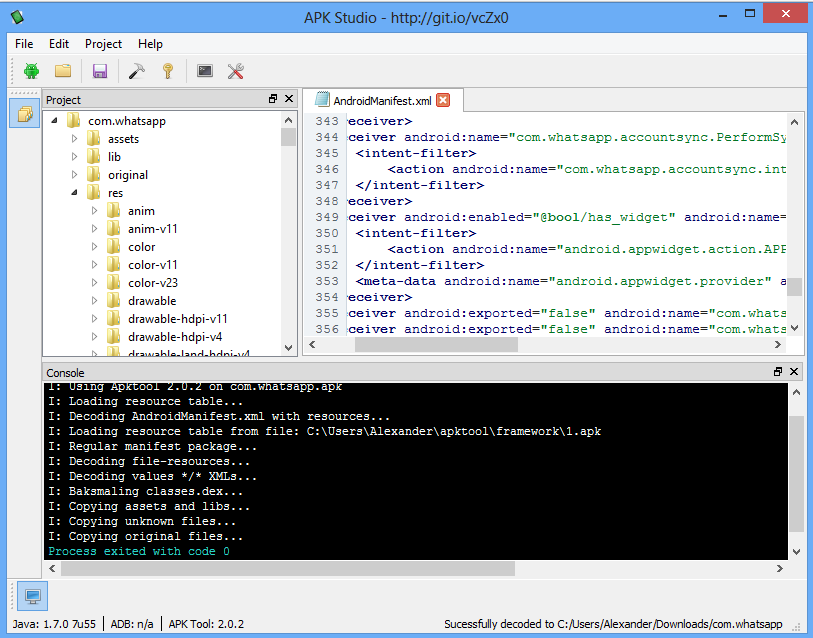Click the ADB: n/a status entry
The height and width of the screenshot is (638, 813).
[x=132, y=624]
